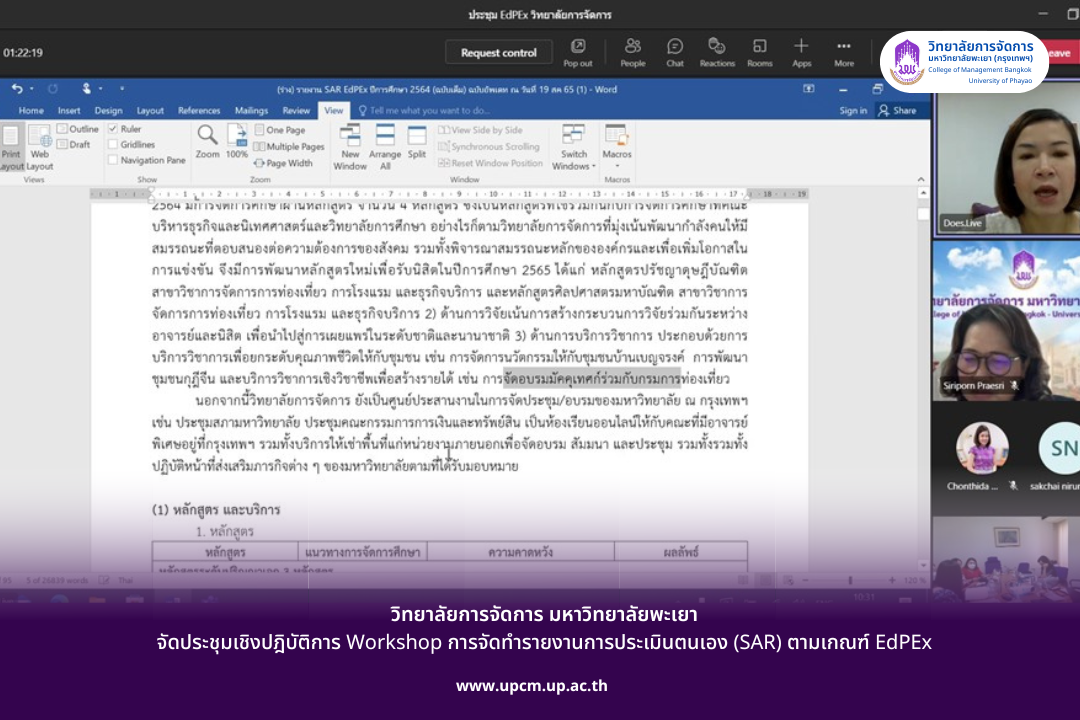Fit the document to Page Width
The width and height of the screenshot is (1080, 720).
point(284,163)
